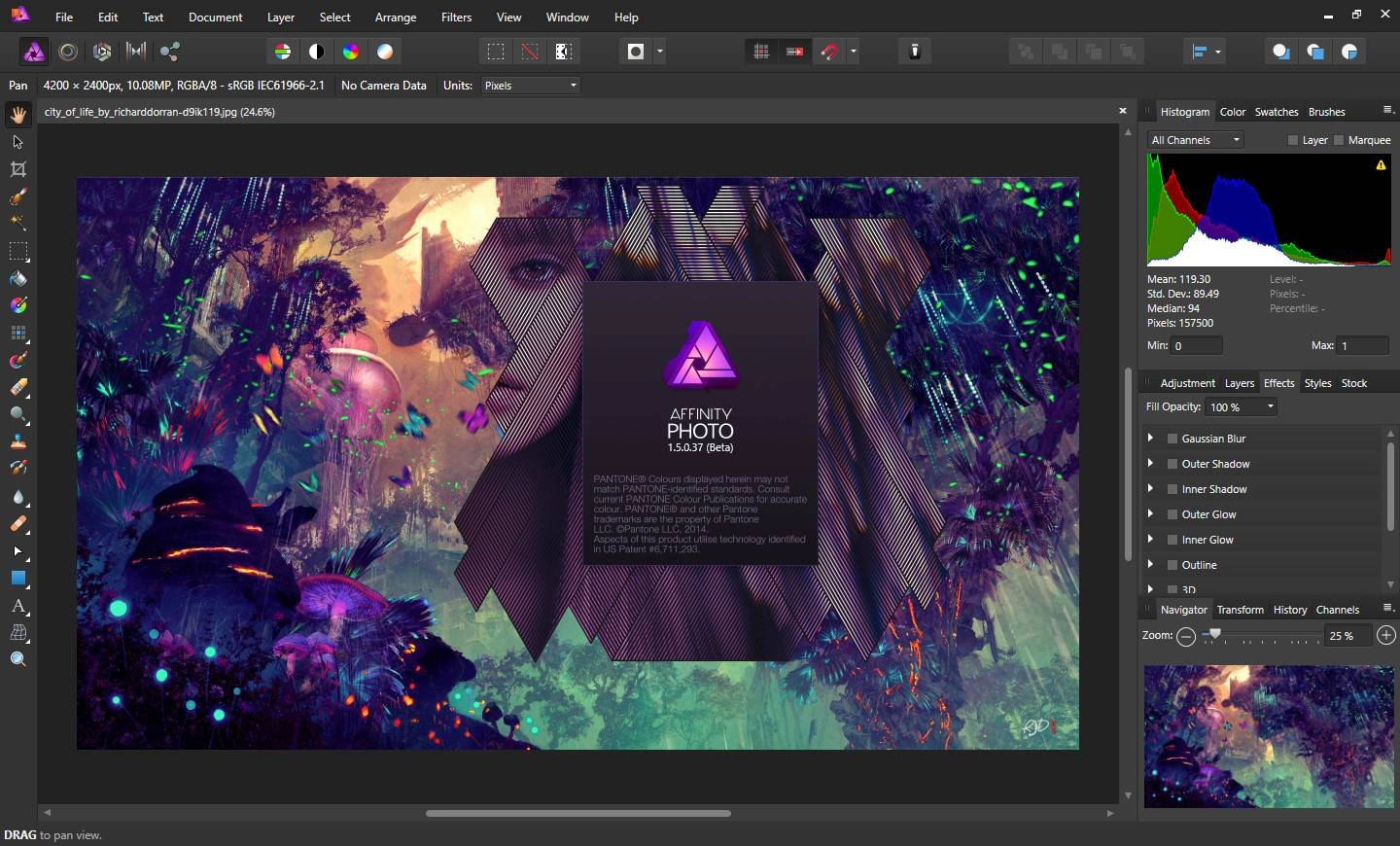Select the View (hand) tool
Image resolution: width=1400 pixels, height=846 pixels.
click(18, 115)
